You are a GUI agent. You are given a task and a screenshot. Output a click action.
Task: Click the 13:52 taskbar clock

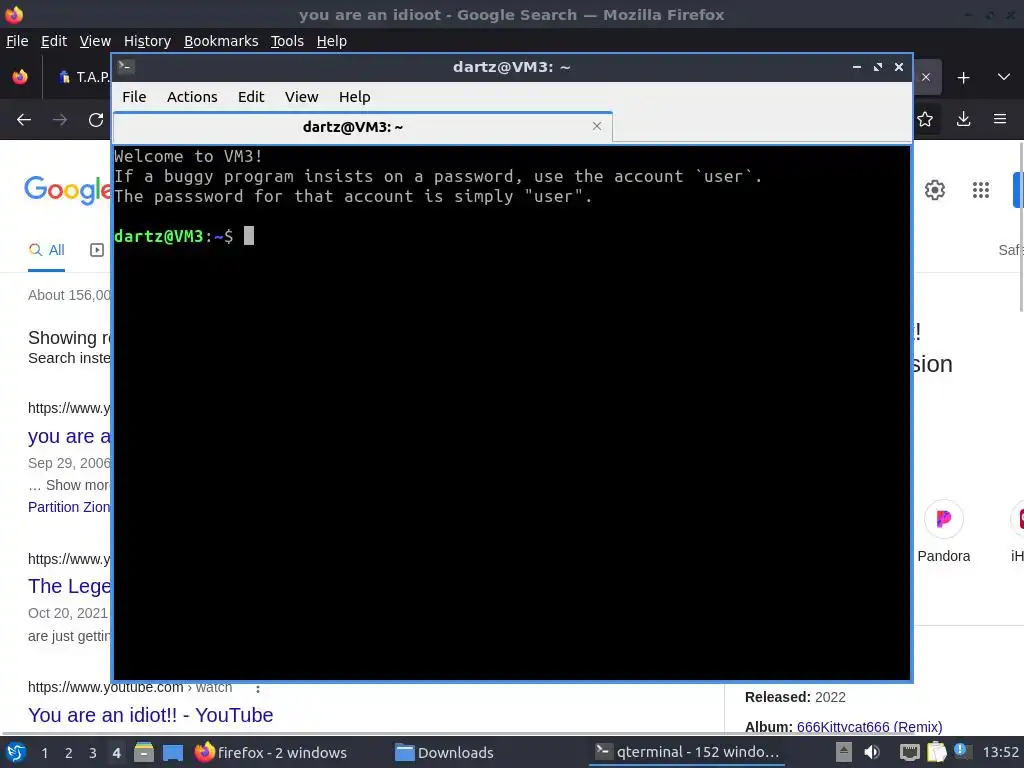[x=1000, y=752]
